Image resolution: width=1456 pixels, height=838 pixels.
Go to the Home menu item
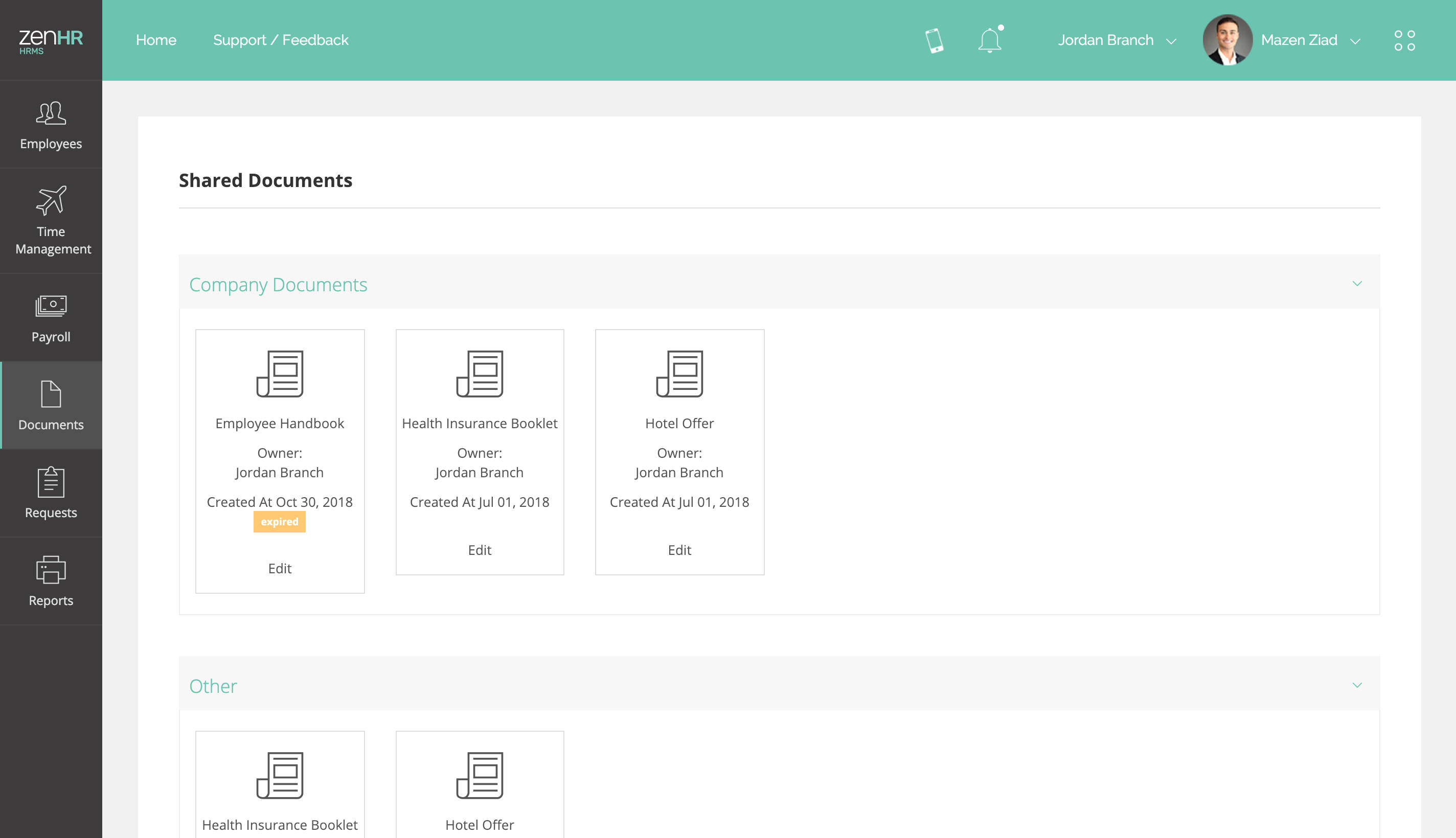[156, 40]
